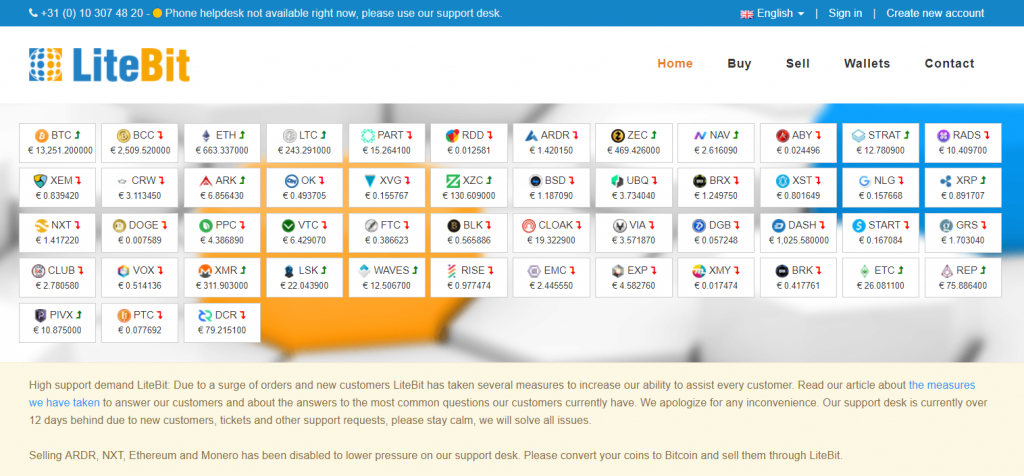This screenshot has height=476, width=1024.
Task: Click the XZC coin icon
Action: 453,181
